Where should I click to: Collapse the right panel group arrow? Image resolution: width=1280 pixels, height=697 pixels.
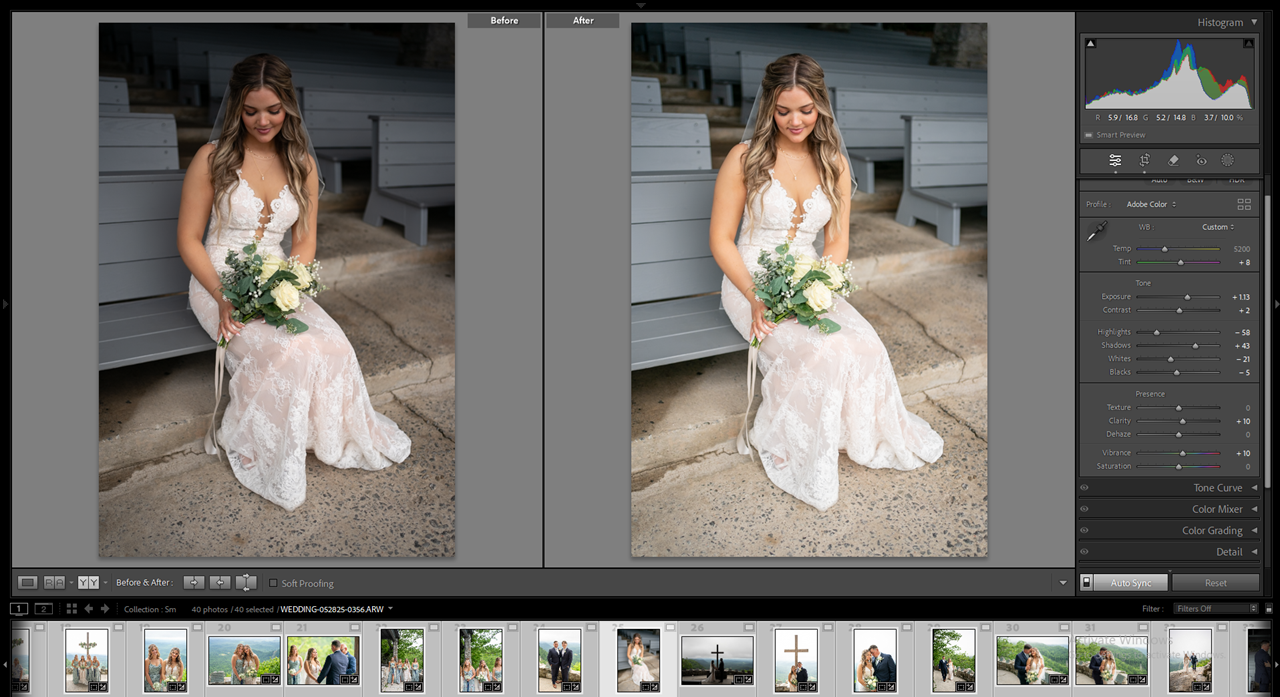tap(1275, 304)
